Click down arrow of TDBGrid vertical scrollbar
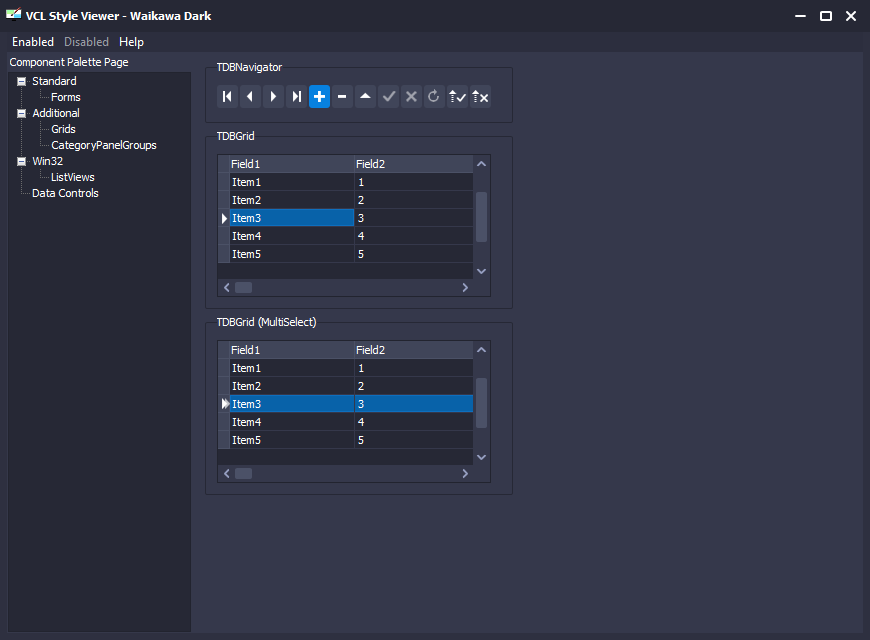The height and width of the screenshot is (640, 870). point(482,271)
